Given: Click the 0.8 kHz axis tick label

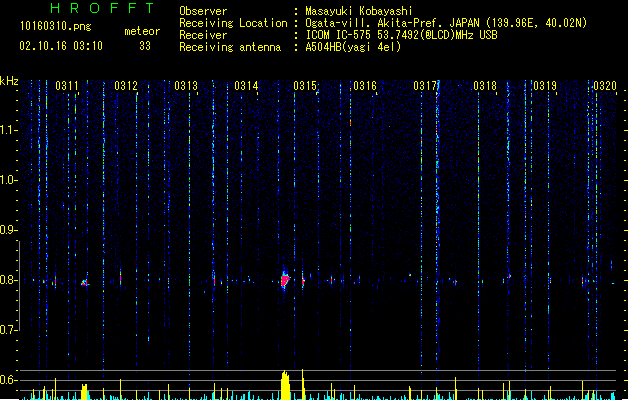Looking at the screenshot, I should [x=8, y=280].
